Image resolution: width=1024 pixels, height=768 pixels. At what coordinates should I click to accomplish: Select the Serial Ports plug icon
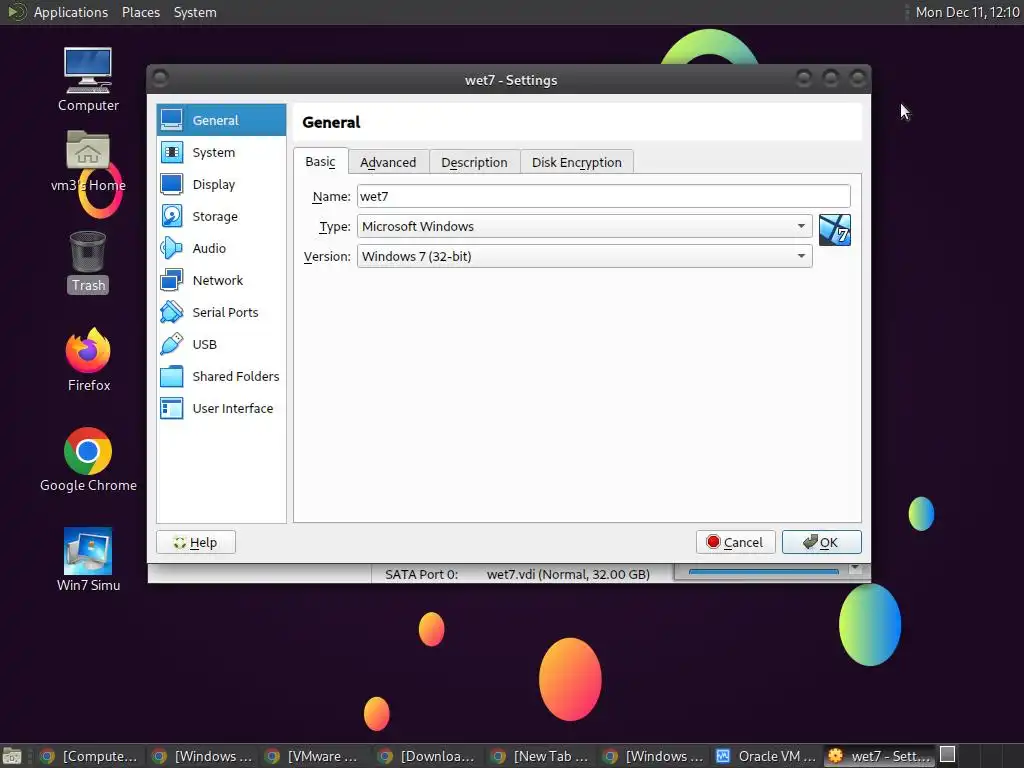(172, 312)
